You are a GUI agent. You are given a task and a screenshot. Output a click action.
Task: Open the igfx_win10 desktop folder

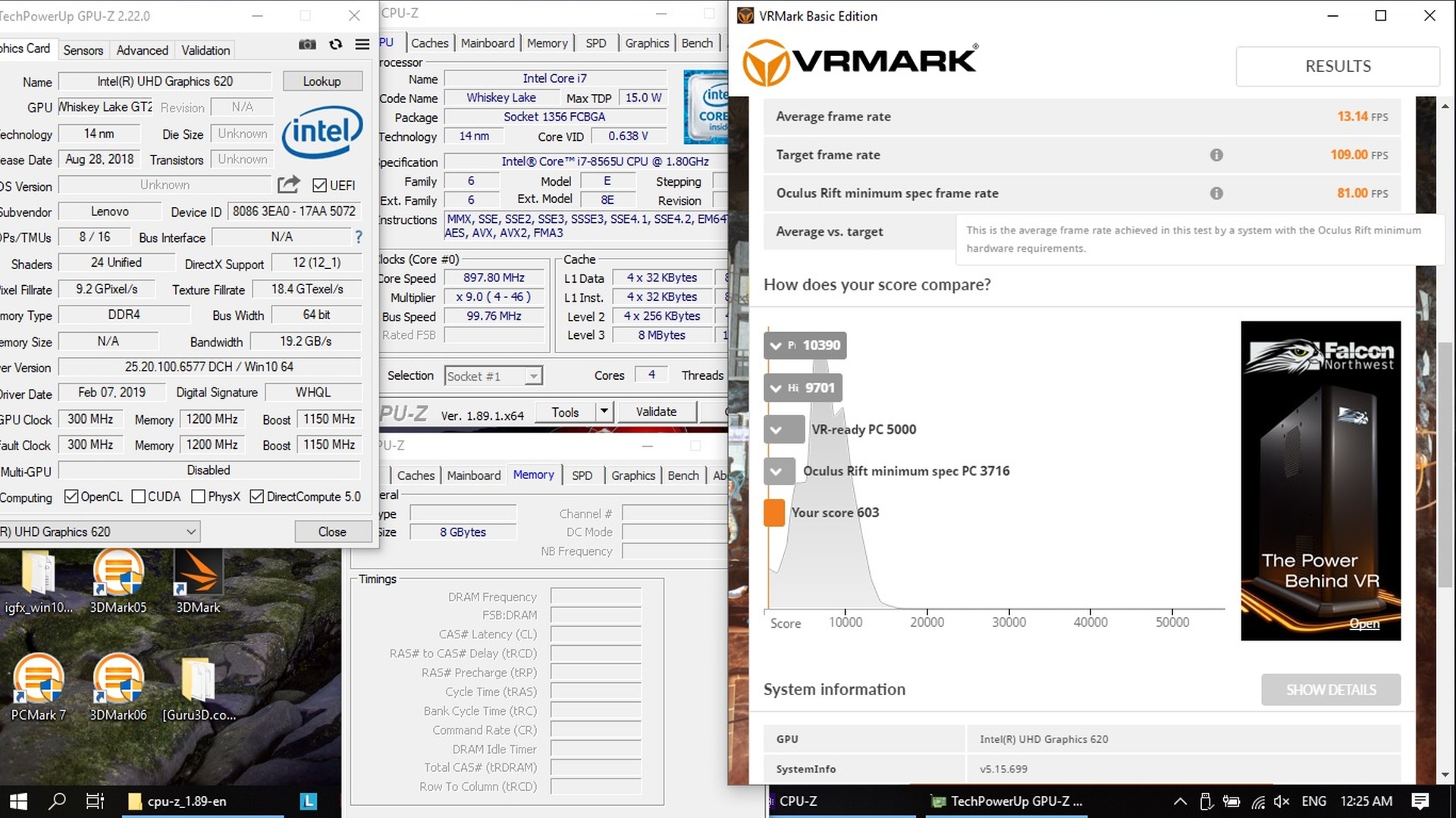(x=39, y=581)
